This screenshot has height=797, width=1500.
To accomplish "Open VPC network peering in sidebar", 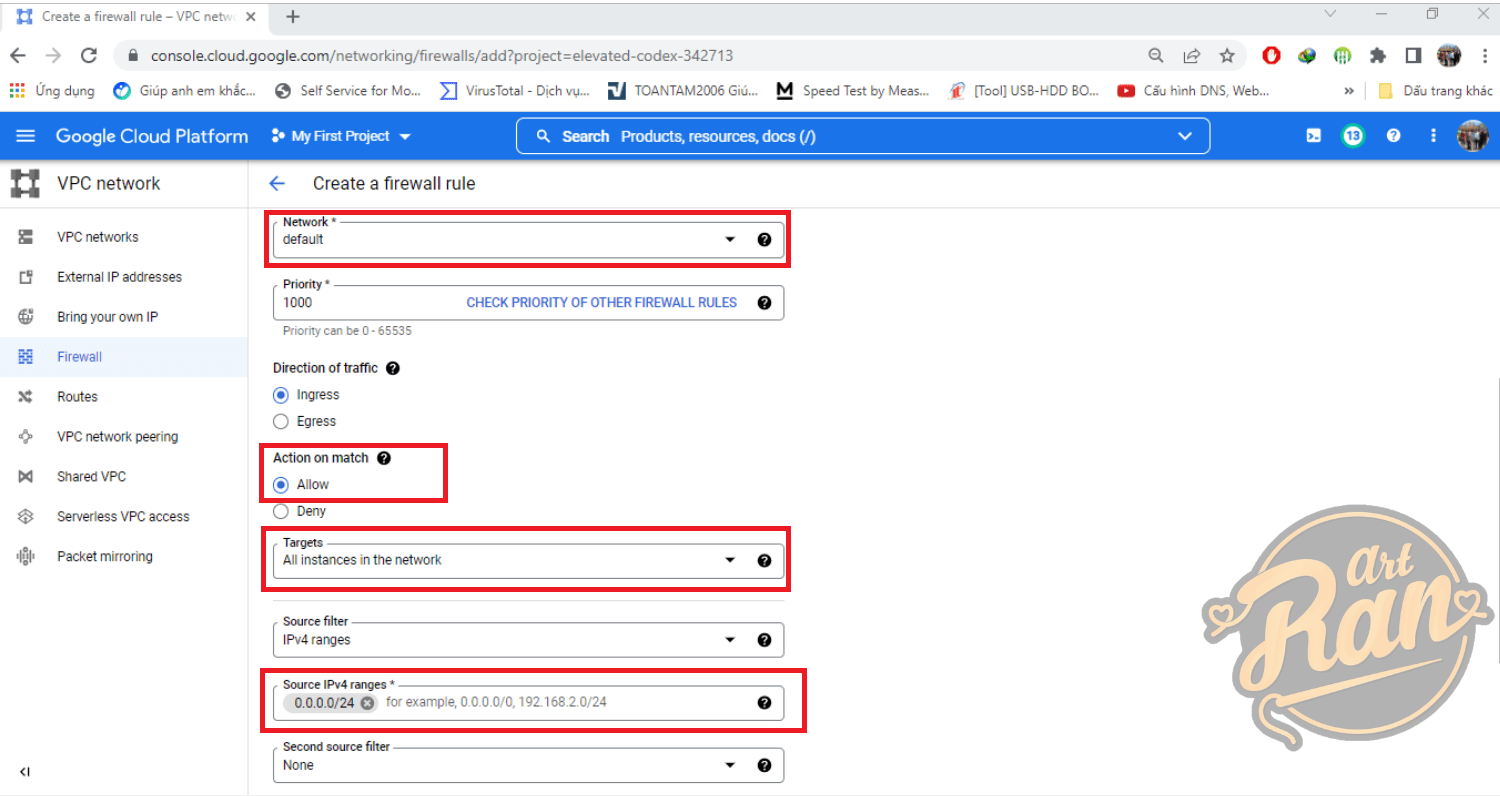I will click(x=124, y=437).
